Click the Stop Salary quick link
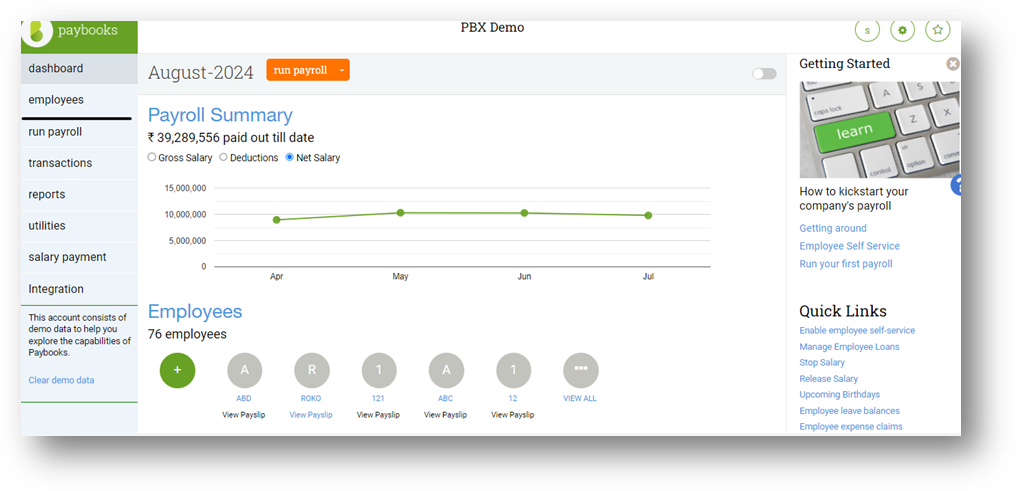1016x491 pixels. tap(822, 363)
